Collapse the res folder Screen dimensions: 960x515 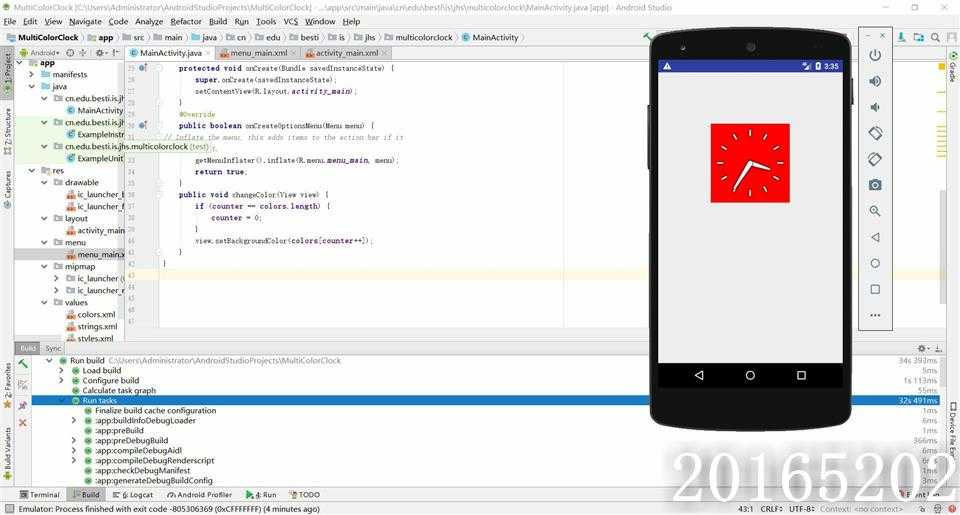tap(32, 170)
